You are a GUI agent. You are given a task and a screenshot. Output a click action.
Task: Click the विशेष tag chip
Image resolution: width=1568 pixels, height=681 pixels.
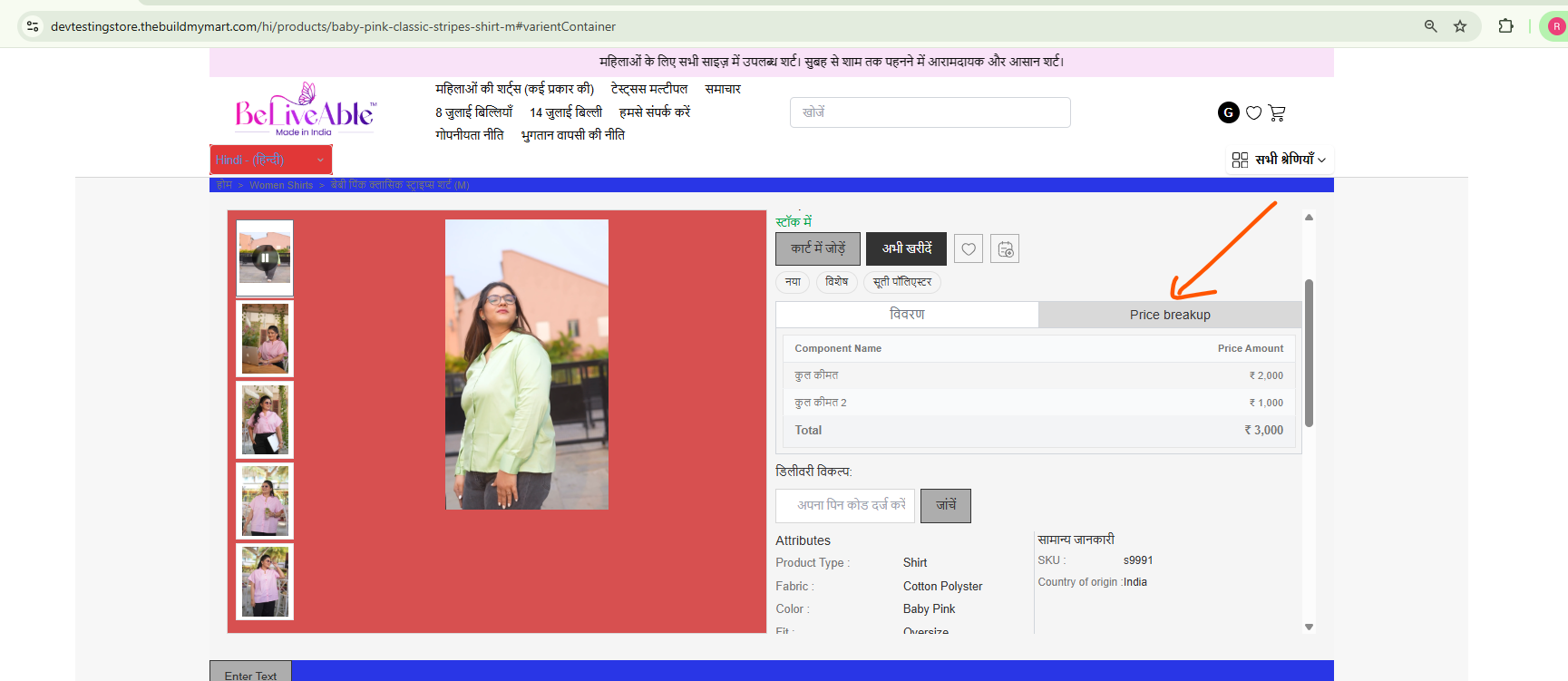[836, 282]
